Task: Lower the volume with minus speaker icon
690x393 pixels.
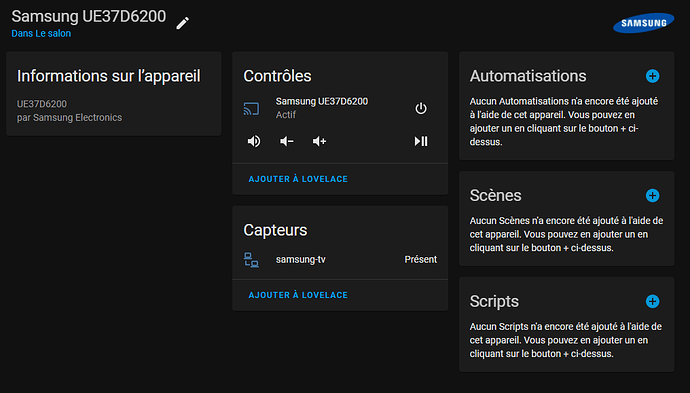Action: tap(286, 141)
